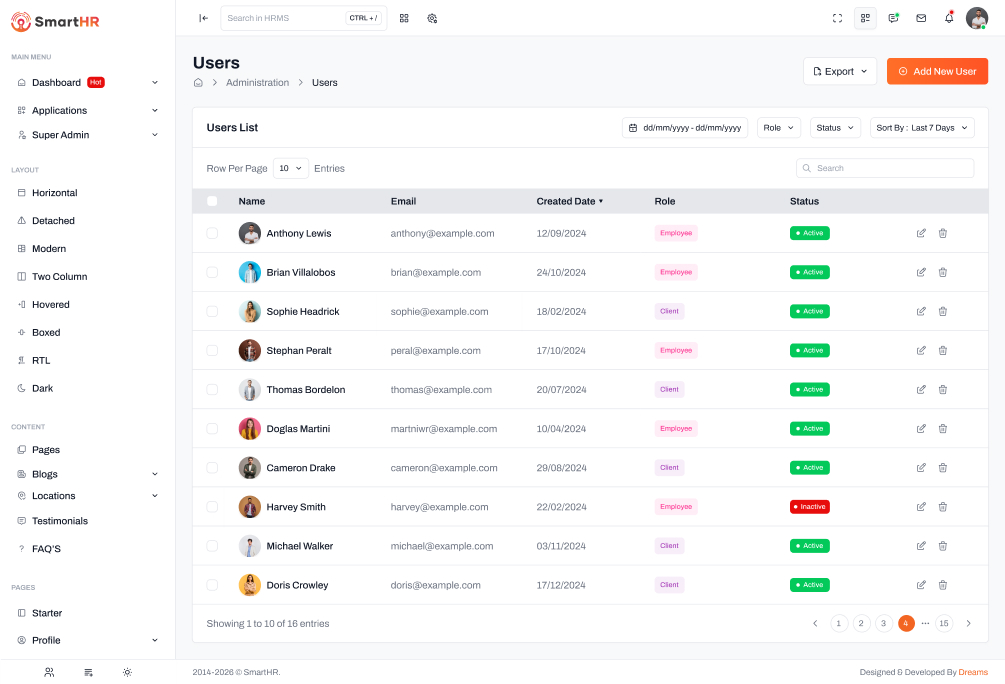Toggle fullscreen mode icon in header

pos(838,18)
